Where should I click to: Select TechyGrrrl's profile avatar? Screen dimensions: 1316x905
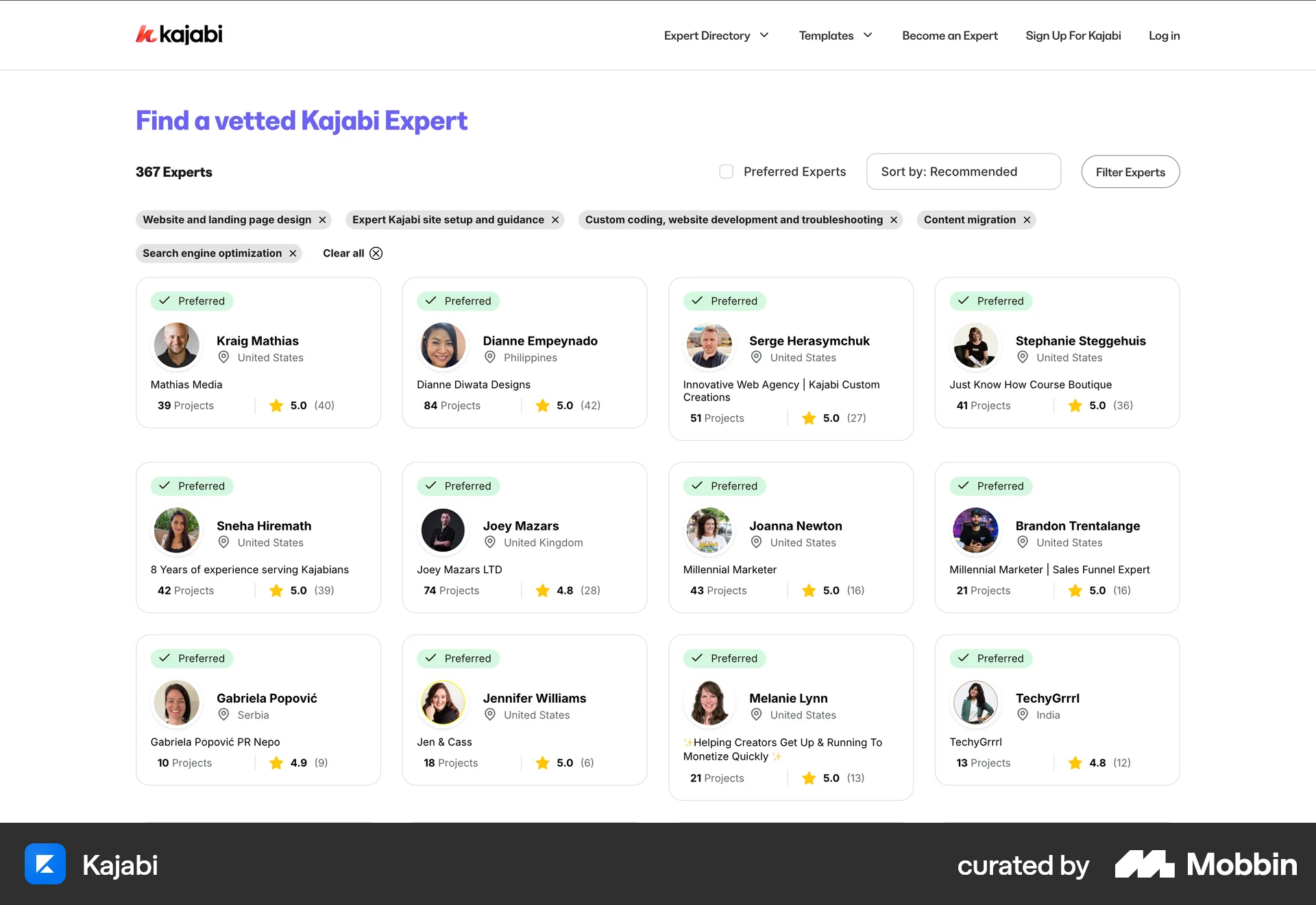point(975,703)
